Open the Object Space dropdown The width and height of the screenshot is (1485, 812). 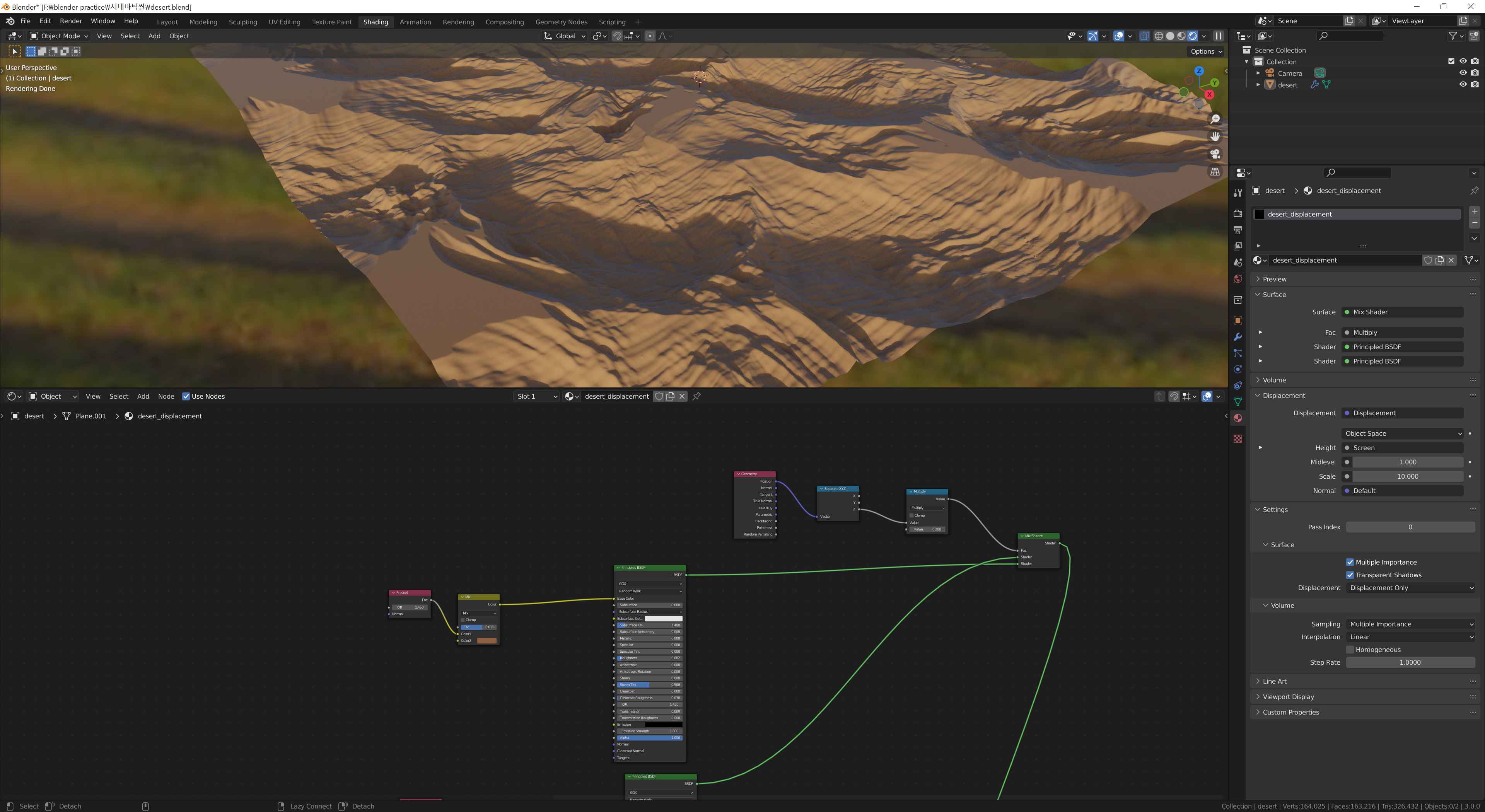1402,433
